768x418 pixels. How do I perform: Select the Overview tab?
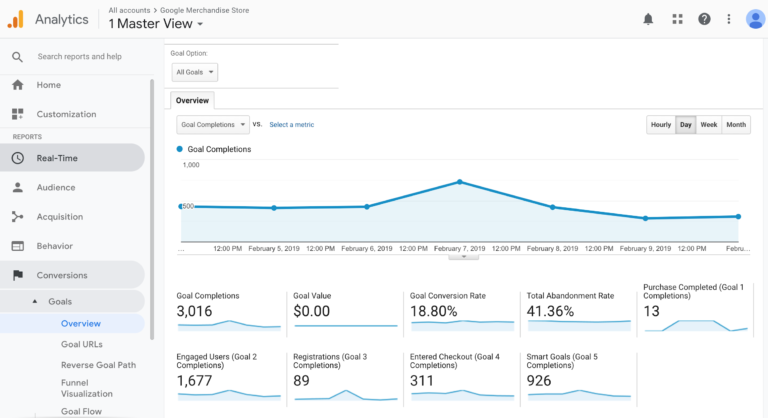click(x=192, y=100)
